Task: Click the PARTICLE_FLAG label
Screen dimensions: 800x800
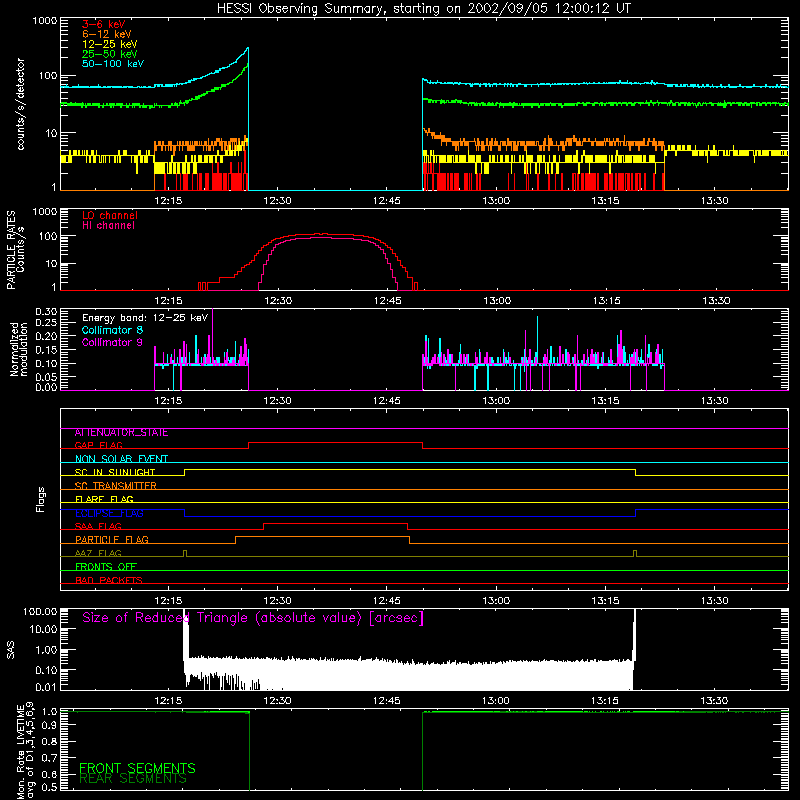Action: 112,540
